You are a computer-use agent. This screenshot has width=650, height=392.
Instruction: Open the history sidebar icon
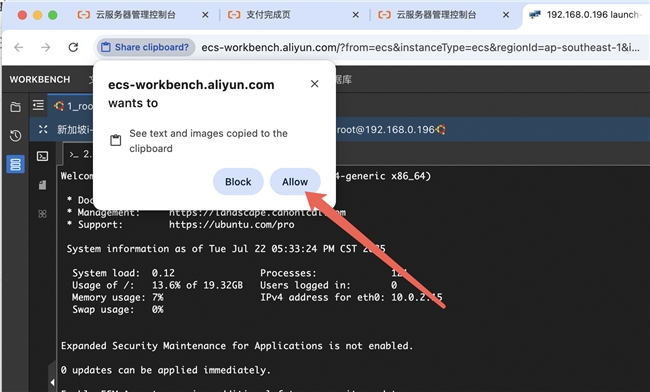pyautogui.click(x=15, y=136)
